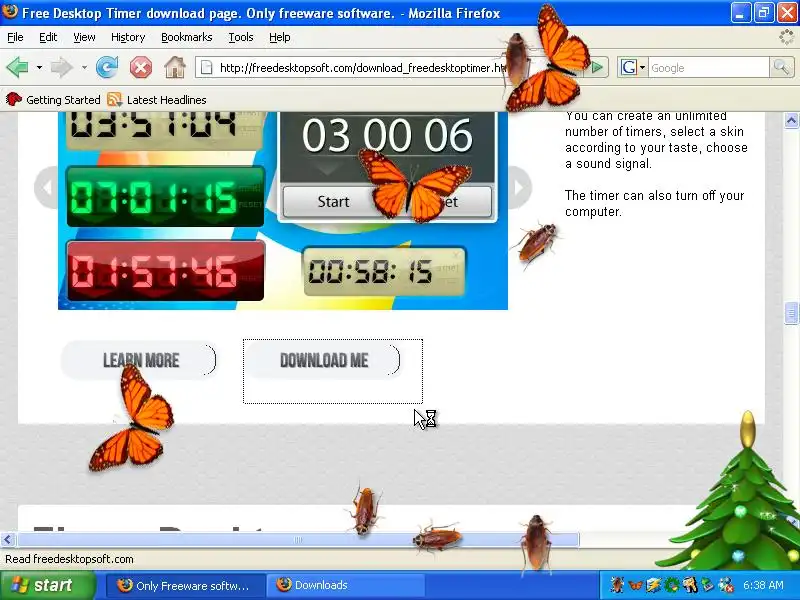The image size is (800, 600).
Task: Click the 6:38 AM taskbar clock
Action: pyautogui.click(x=763, y=585)
